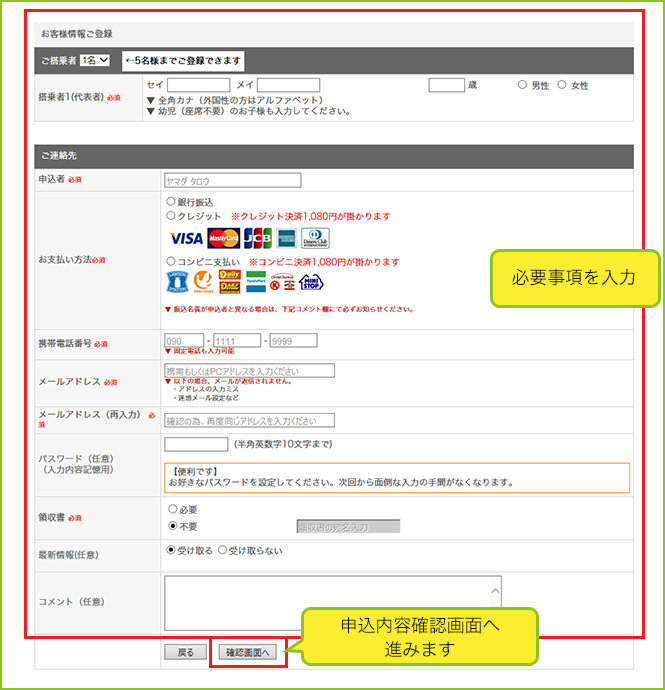The height and width of the screenshot is (690, 665).
Task: Select 受け取る for latest news
Action: tap(171, 550)
